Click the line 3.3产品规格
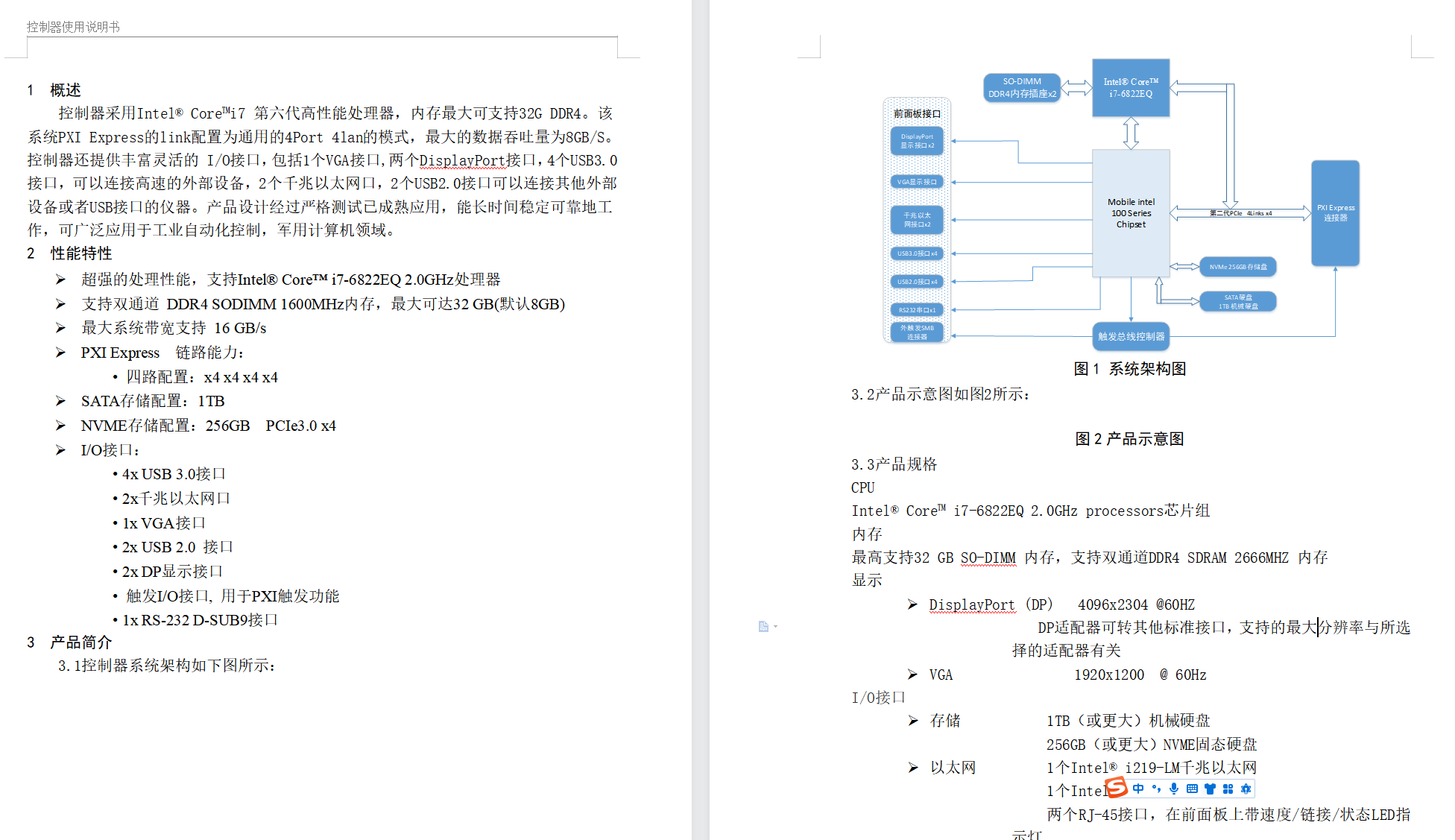1455x840 pixels. [894, 464]
